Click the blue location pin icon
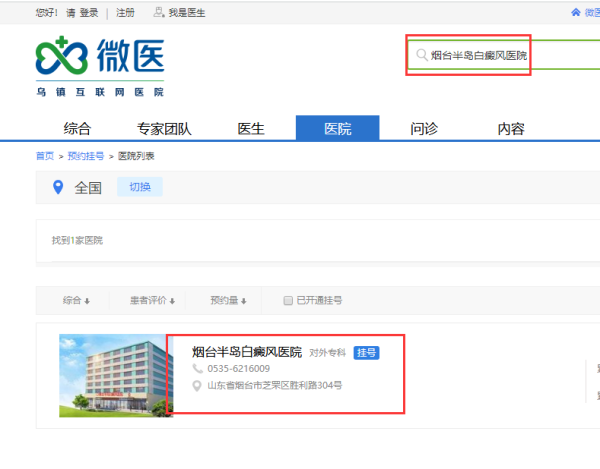 pos(58,187)
